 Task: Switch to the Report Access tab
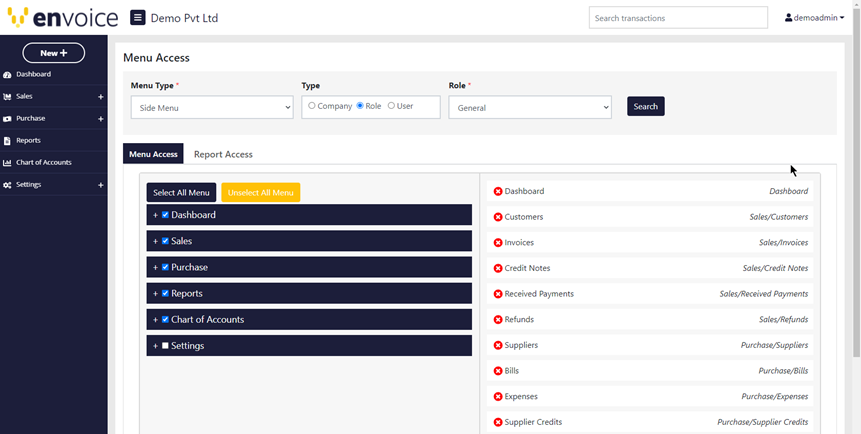[x=223, y=154]
